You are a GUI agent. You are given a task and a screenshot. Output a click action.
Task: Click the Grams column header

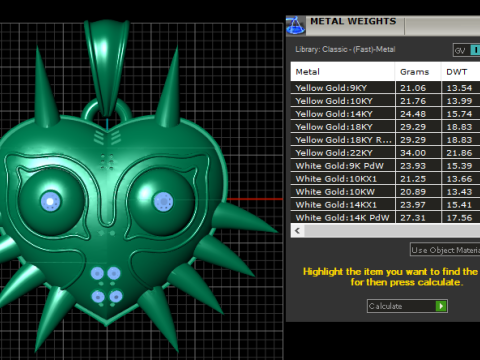tap(418, 72)
